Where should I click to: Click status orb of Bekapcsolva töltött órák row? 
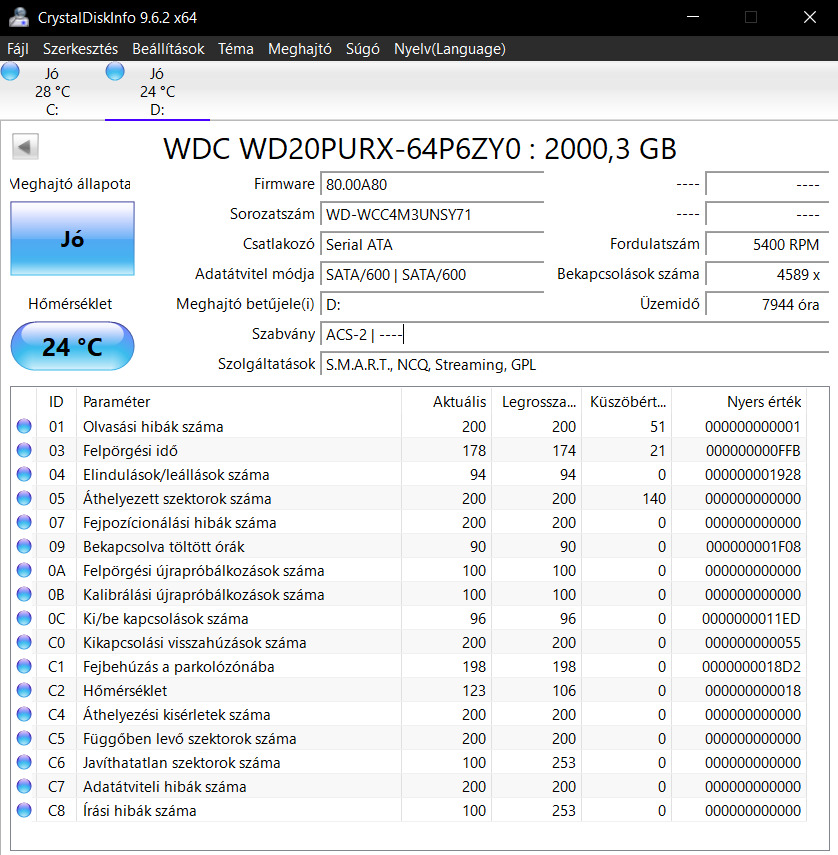tap(24, 546)
